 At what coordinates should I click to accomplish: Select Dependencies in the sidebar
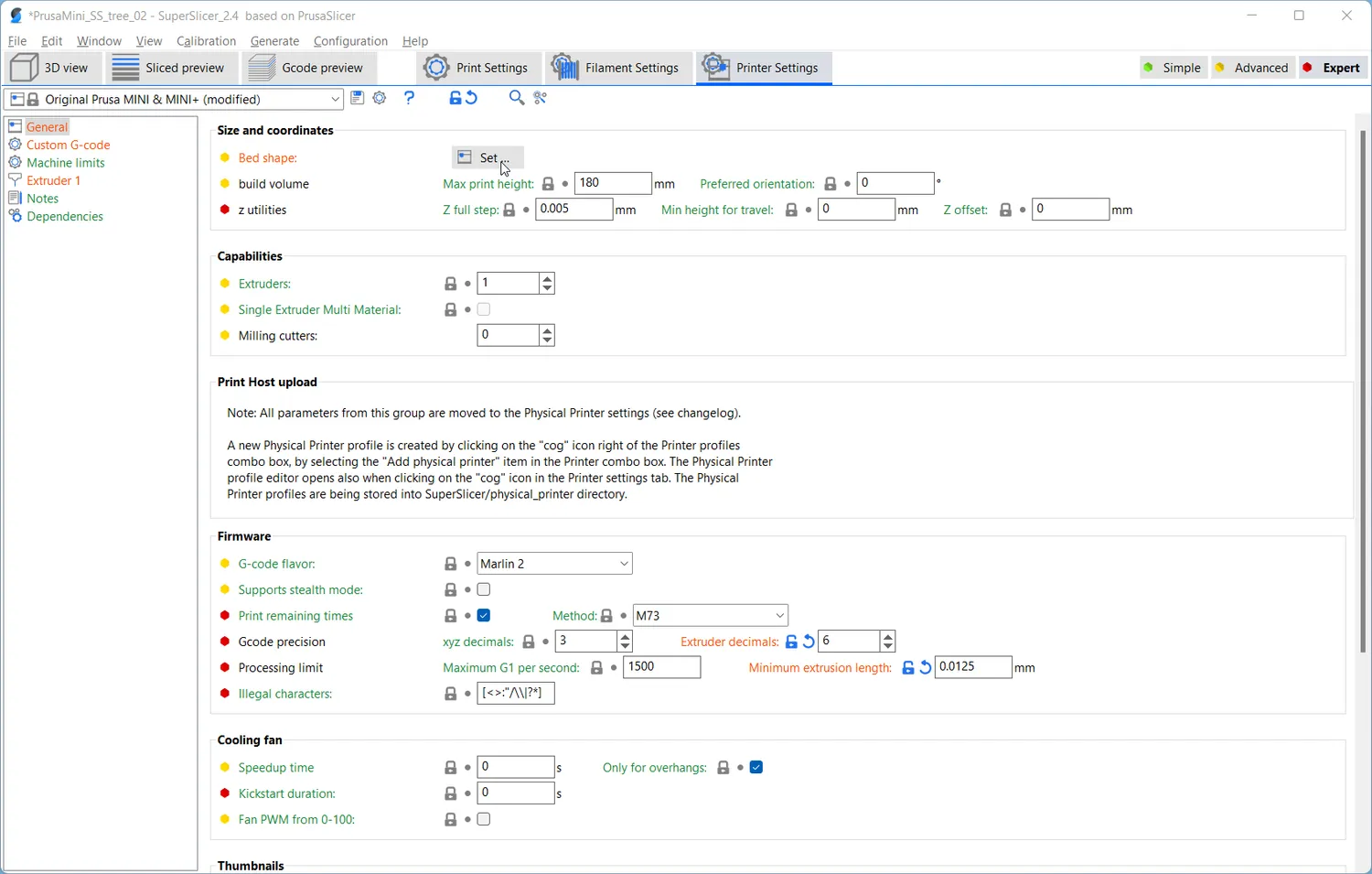(65, 216)
